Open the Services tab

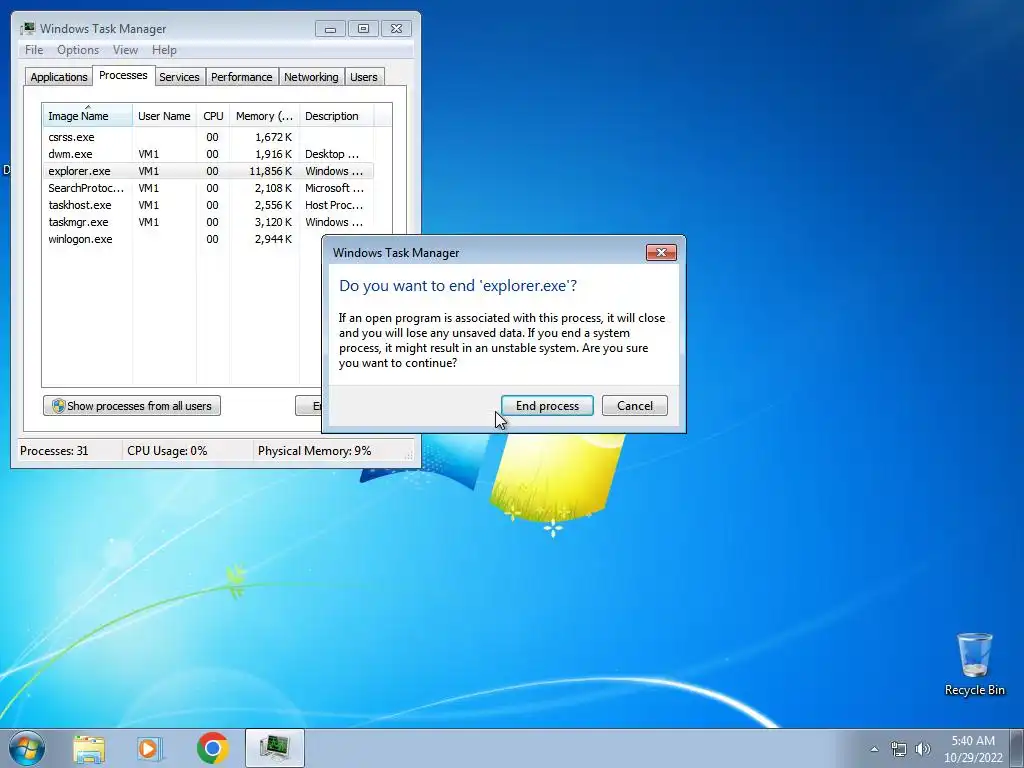179,77
